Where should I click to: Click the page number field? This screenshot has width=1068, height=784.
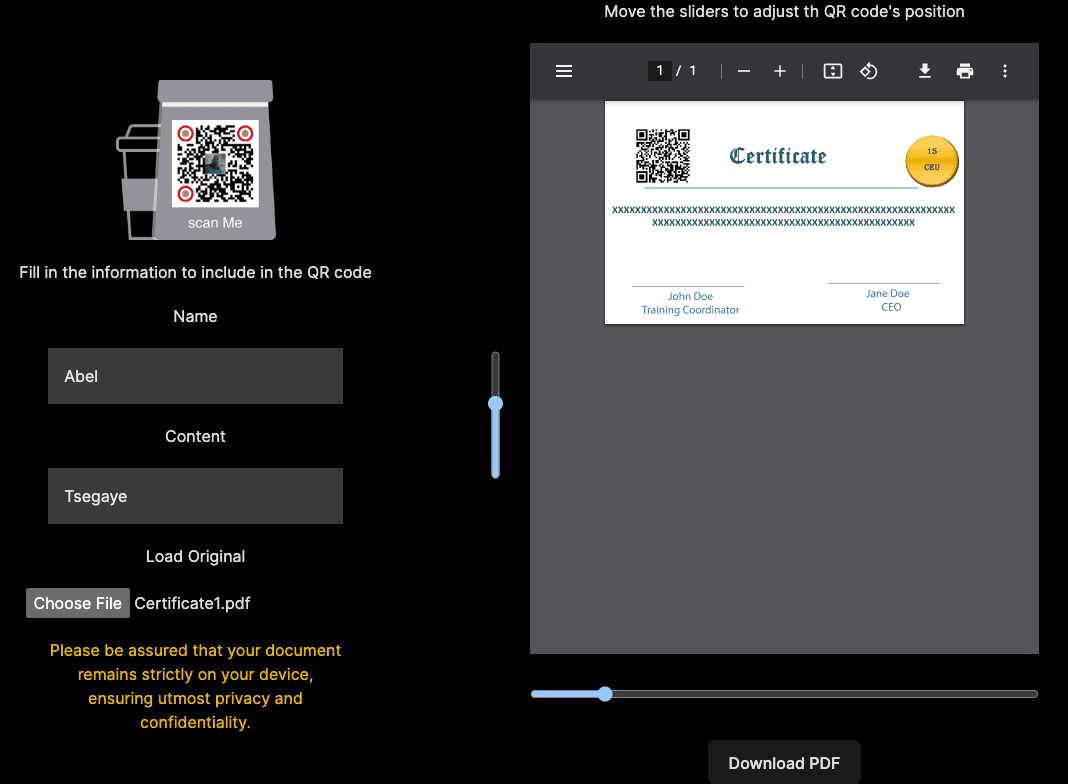[660, 71]
